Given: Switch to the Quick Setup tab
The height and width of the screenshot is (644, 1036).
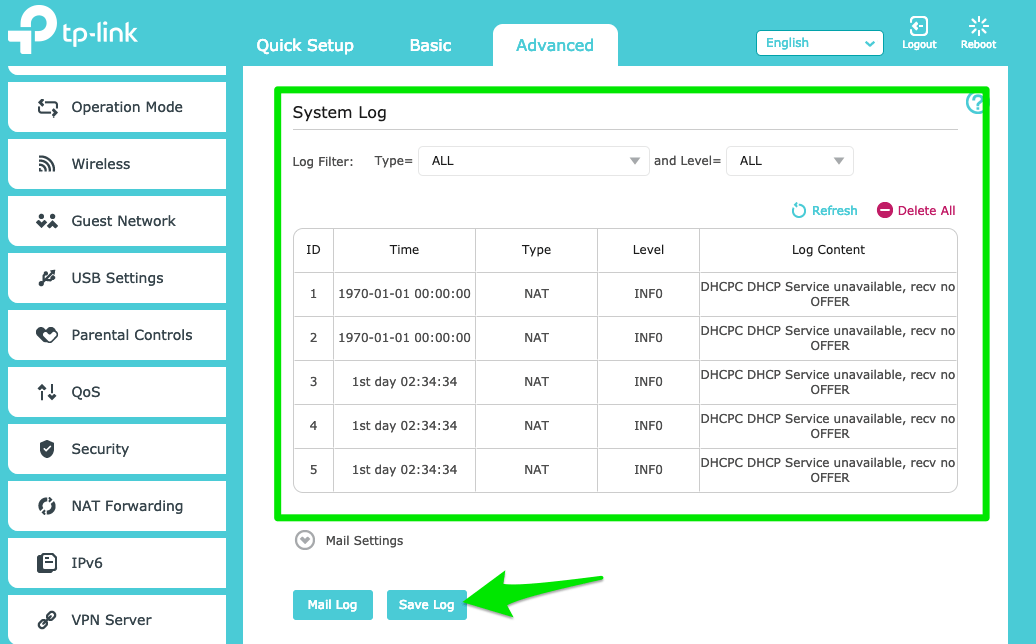Looking at the screenshot, I should tap(305, 46).
